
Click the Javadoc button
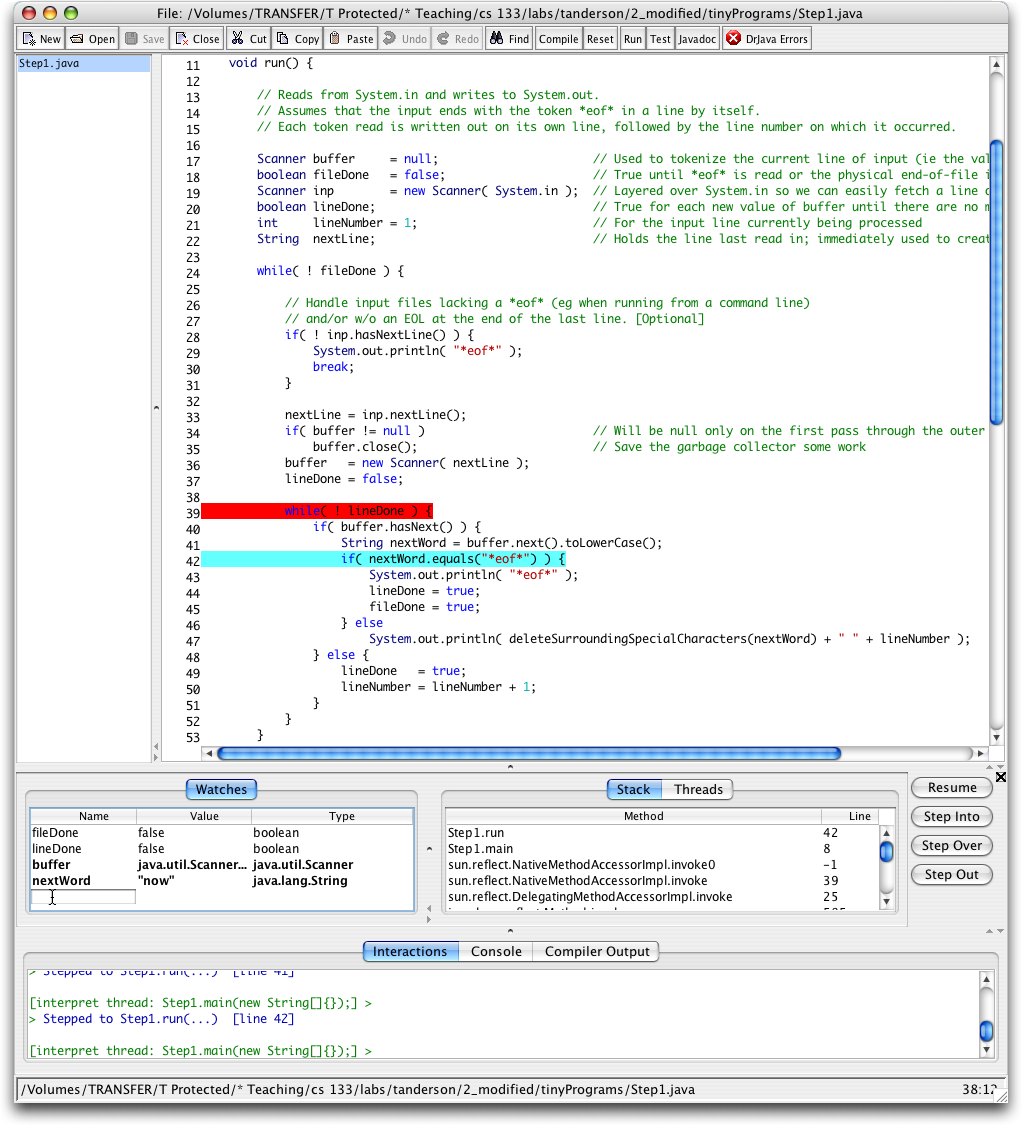click(x=697, y=39)
